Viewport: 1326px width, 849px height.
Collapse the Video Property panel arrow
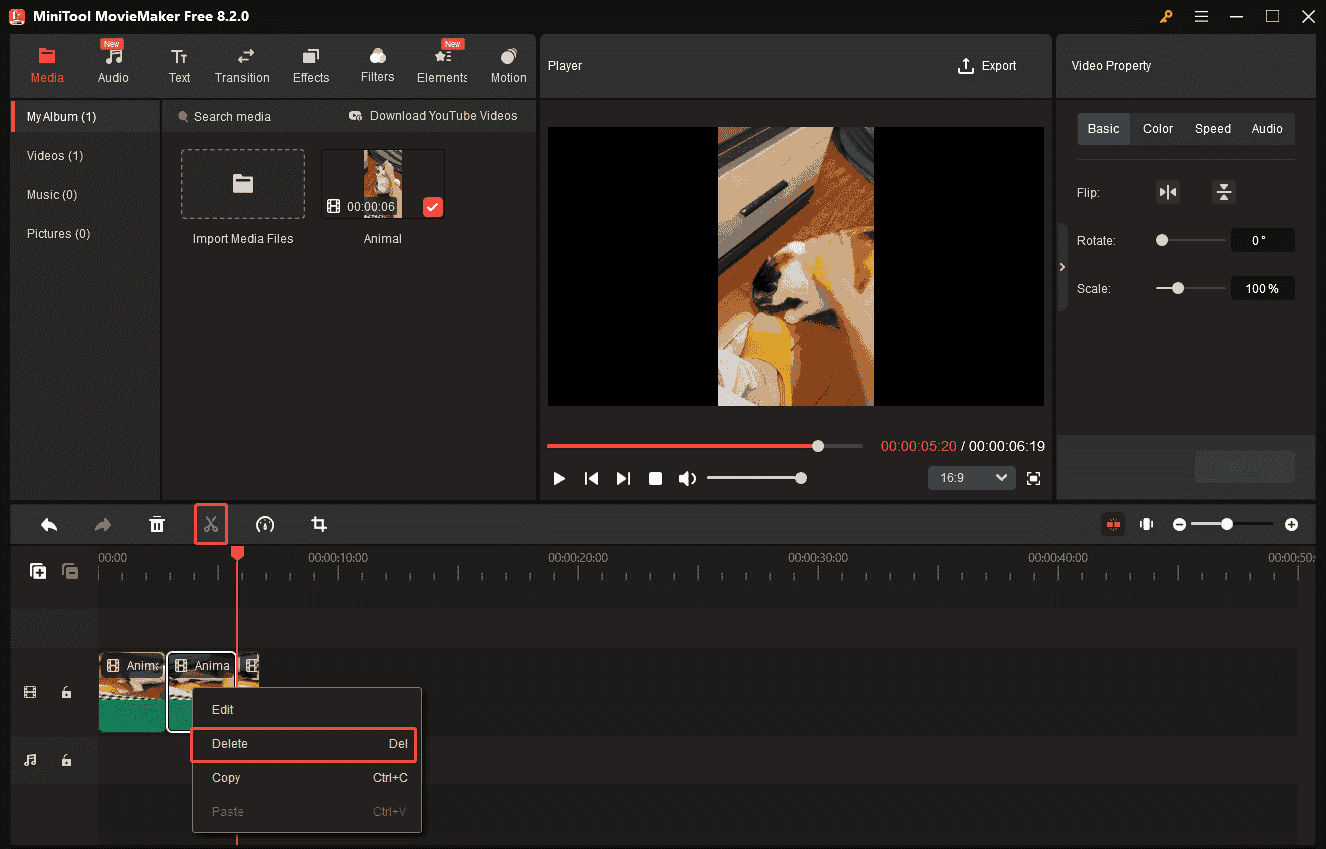tap(1062, 267)
